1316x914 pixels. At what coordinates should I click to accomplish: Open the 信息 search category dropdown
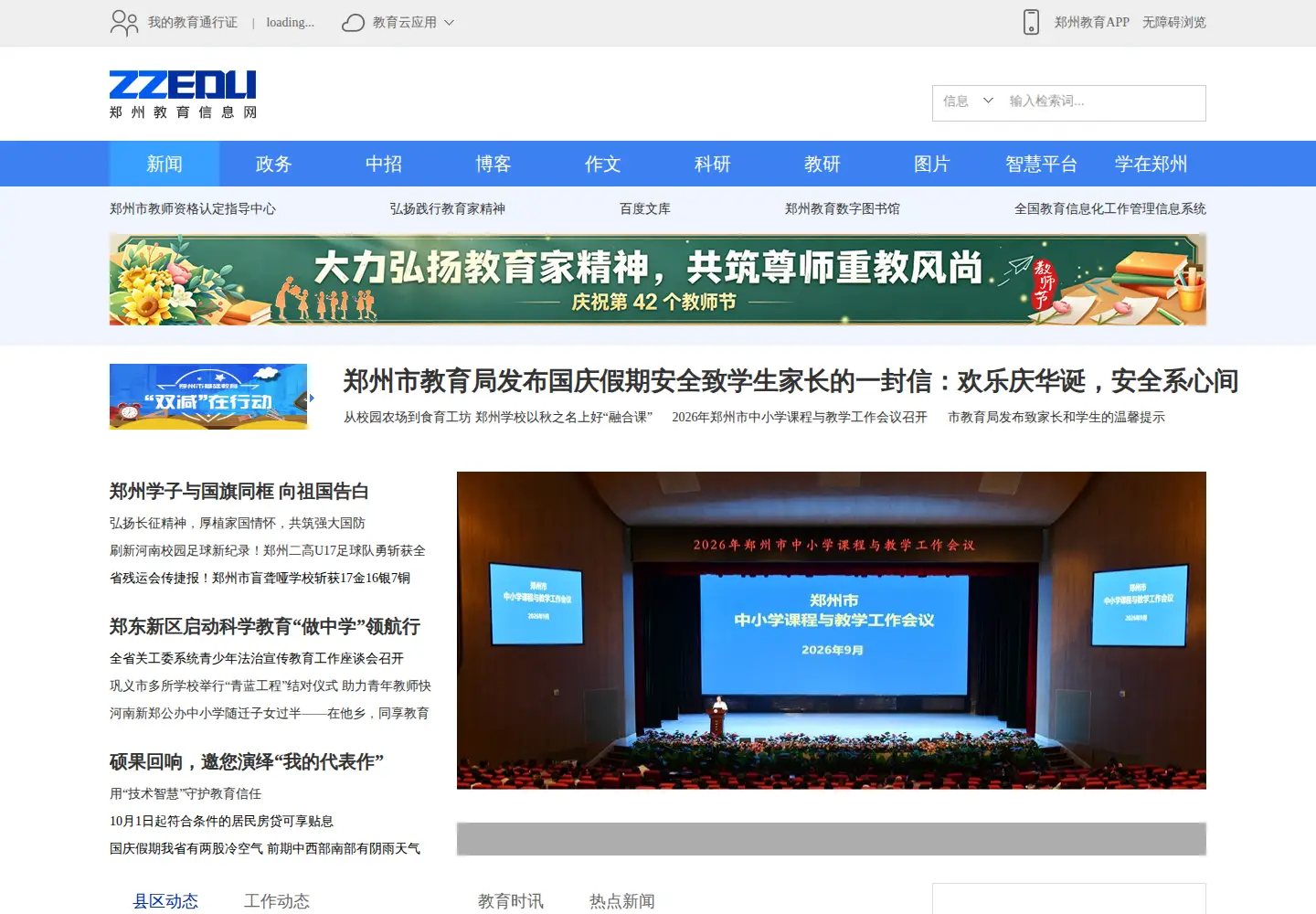coord(968,101)
